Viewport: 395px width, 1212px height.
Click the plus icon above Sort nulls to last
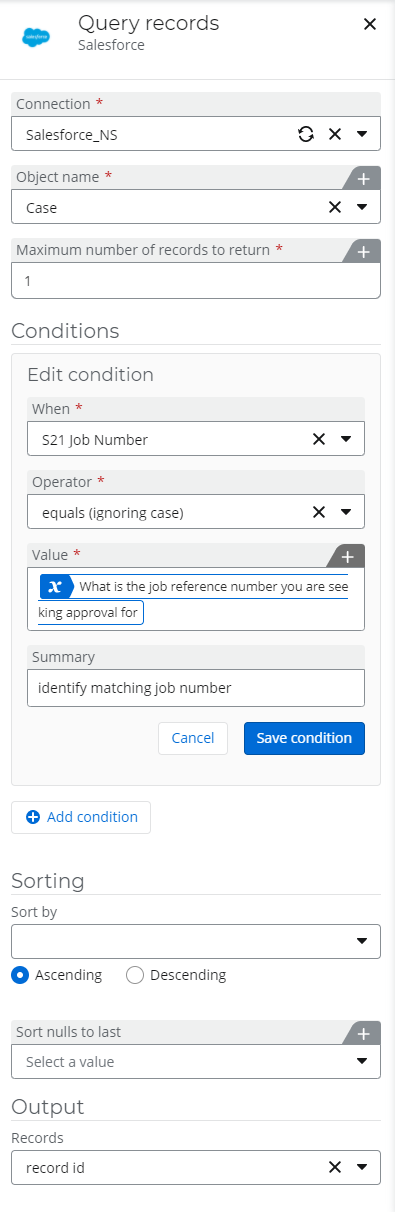(x=363, y=1033)
